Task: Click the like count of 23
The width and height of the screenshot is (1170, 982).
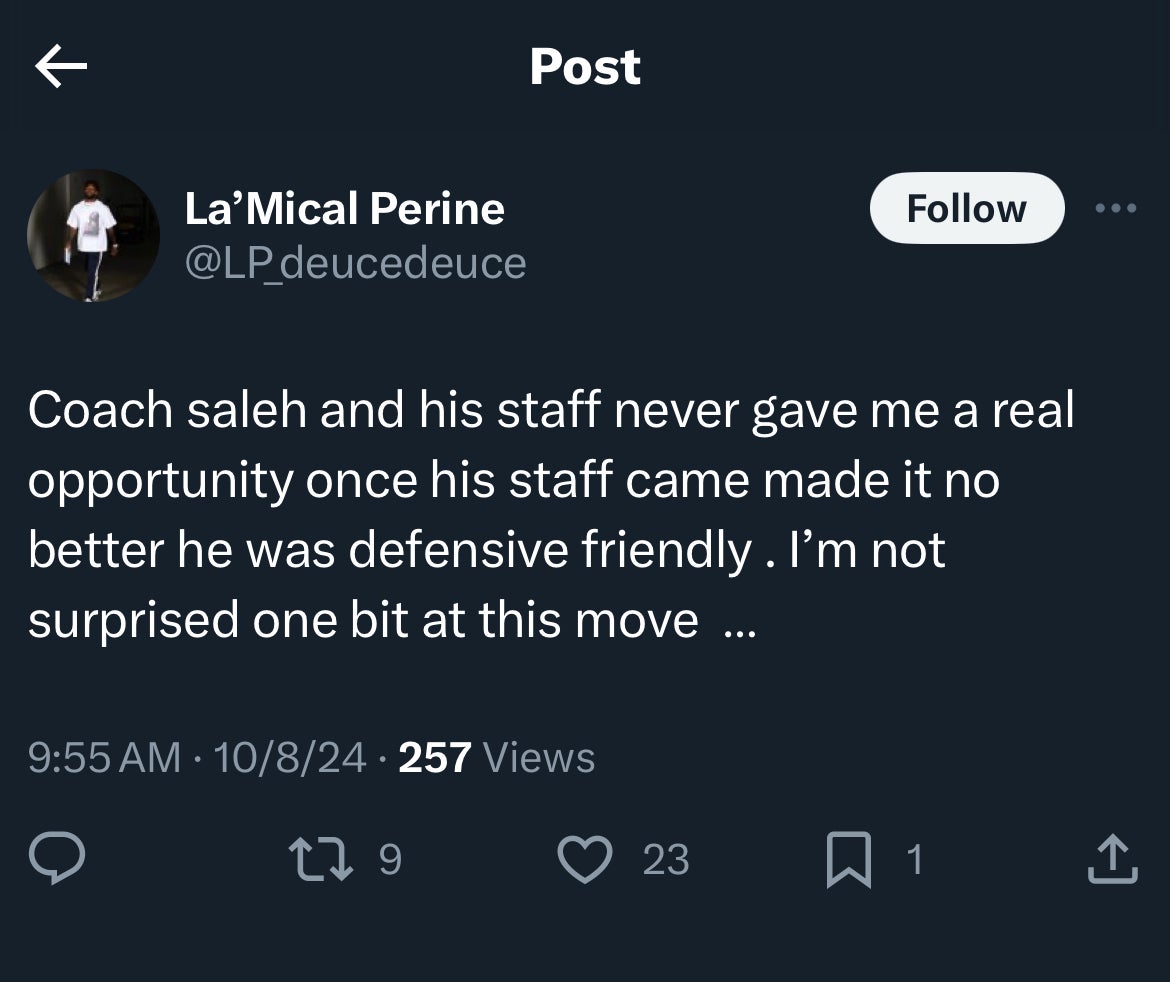Action: pyautogui.click(x=665, y=859)
